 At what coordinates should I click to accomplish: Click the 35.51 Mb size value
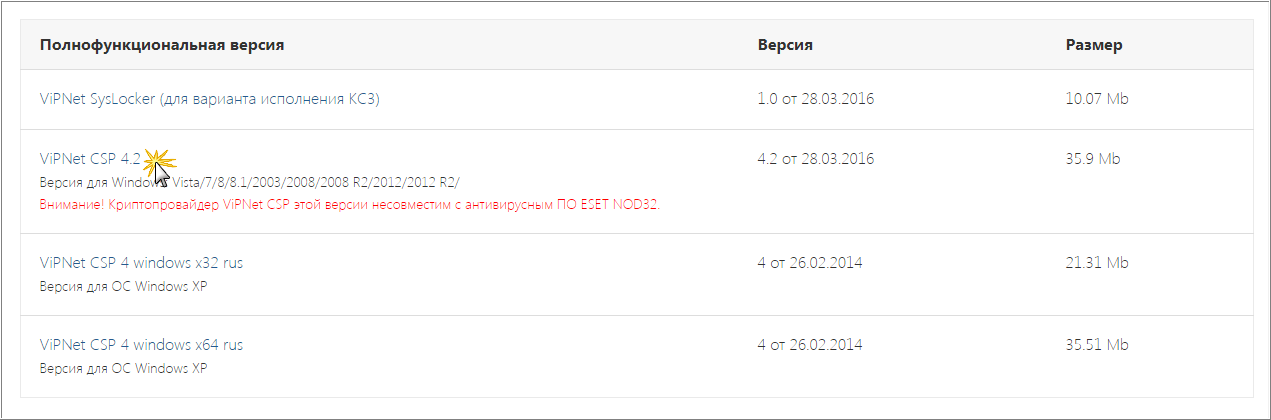tap(1097, 345)
